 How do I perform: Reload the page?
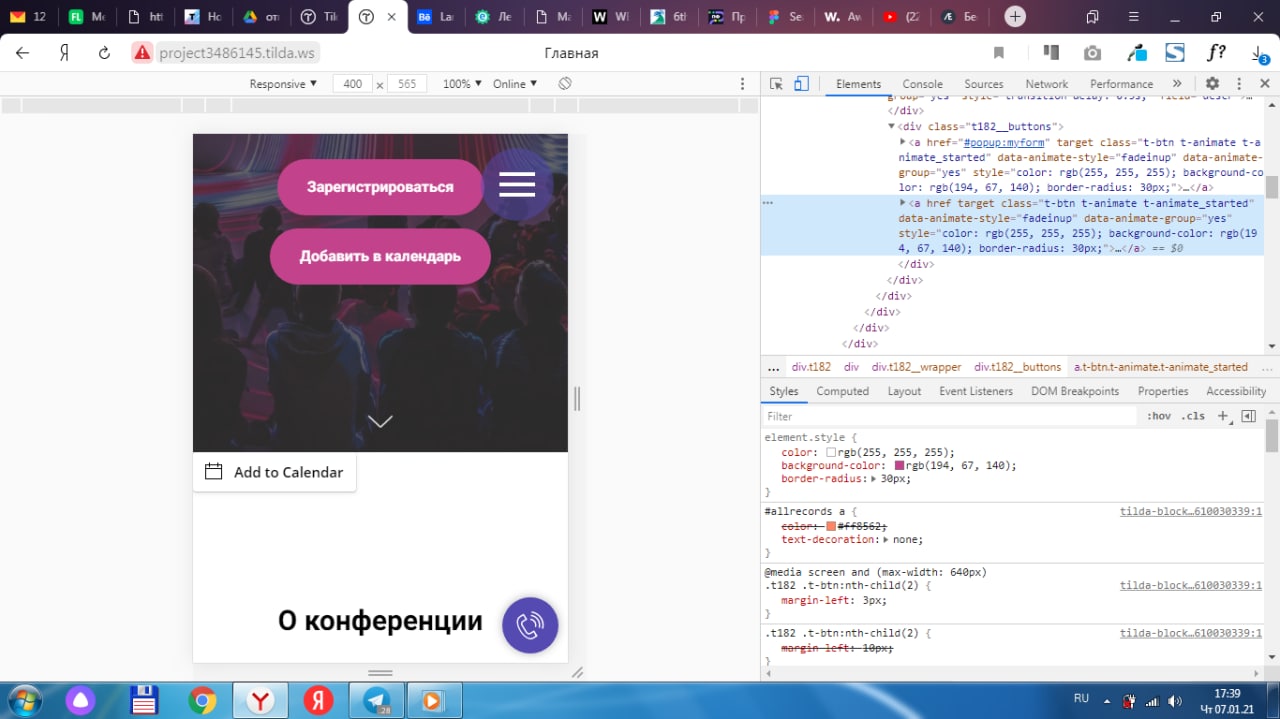tap(103, 53)
